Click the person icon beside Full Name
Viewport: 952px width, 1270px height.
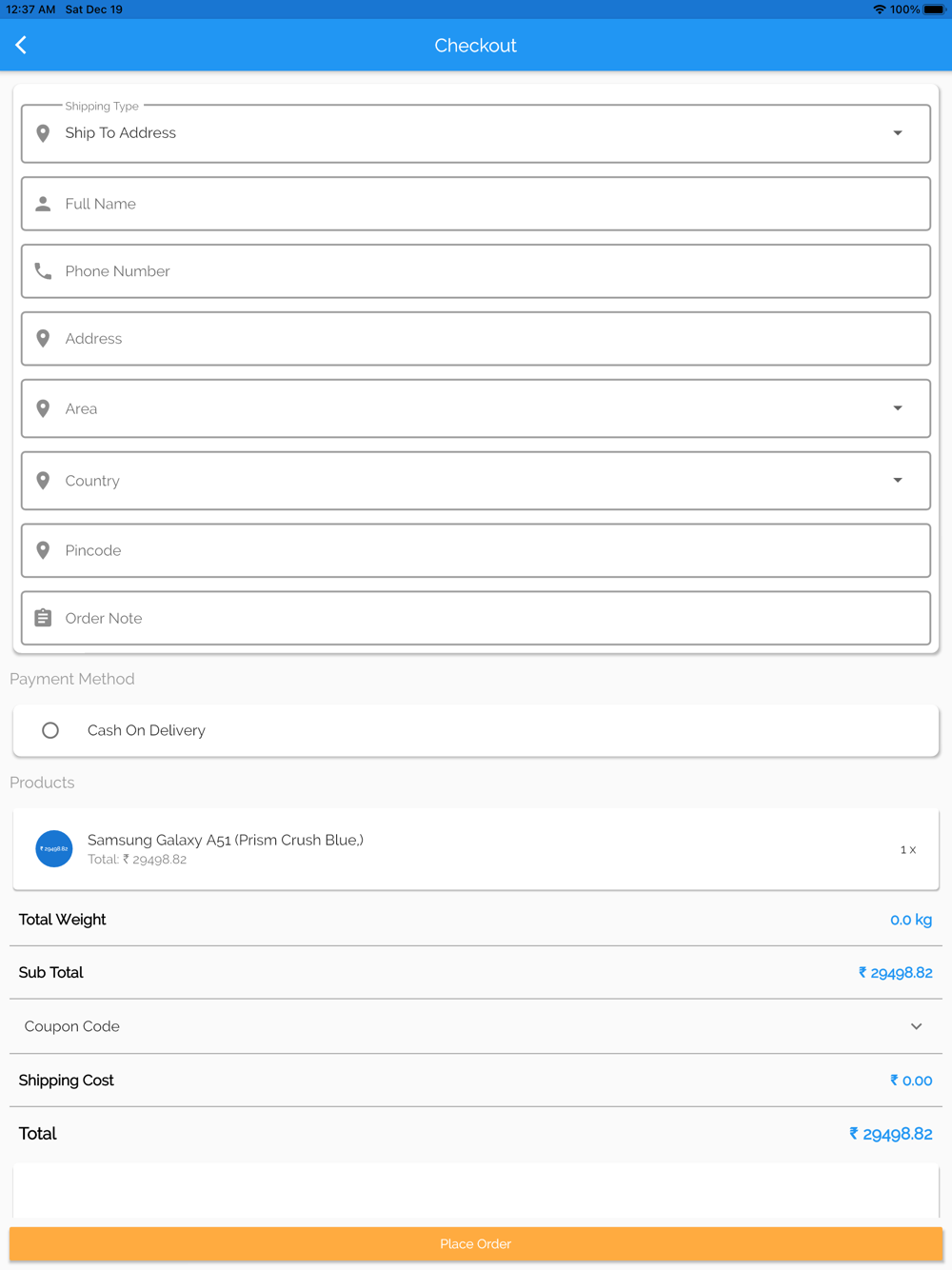43,204
